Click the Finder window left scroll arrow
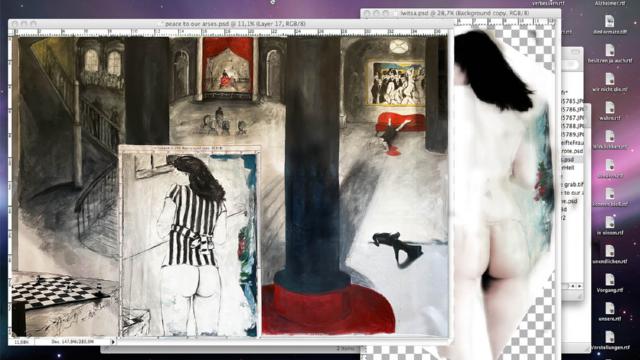This screenshot has height=360, width=640. (x=573, y=287)
